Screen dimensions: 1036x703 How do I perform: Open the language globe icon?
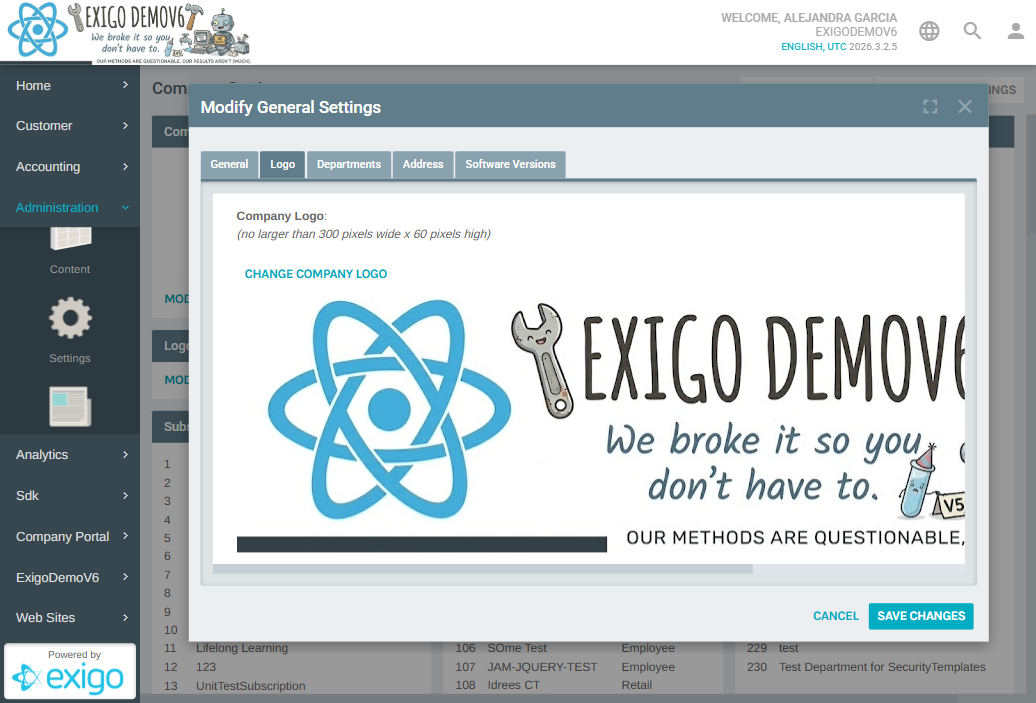(929, 31)
